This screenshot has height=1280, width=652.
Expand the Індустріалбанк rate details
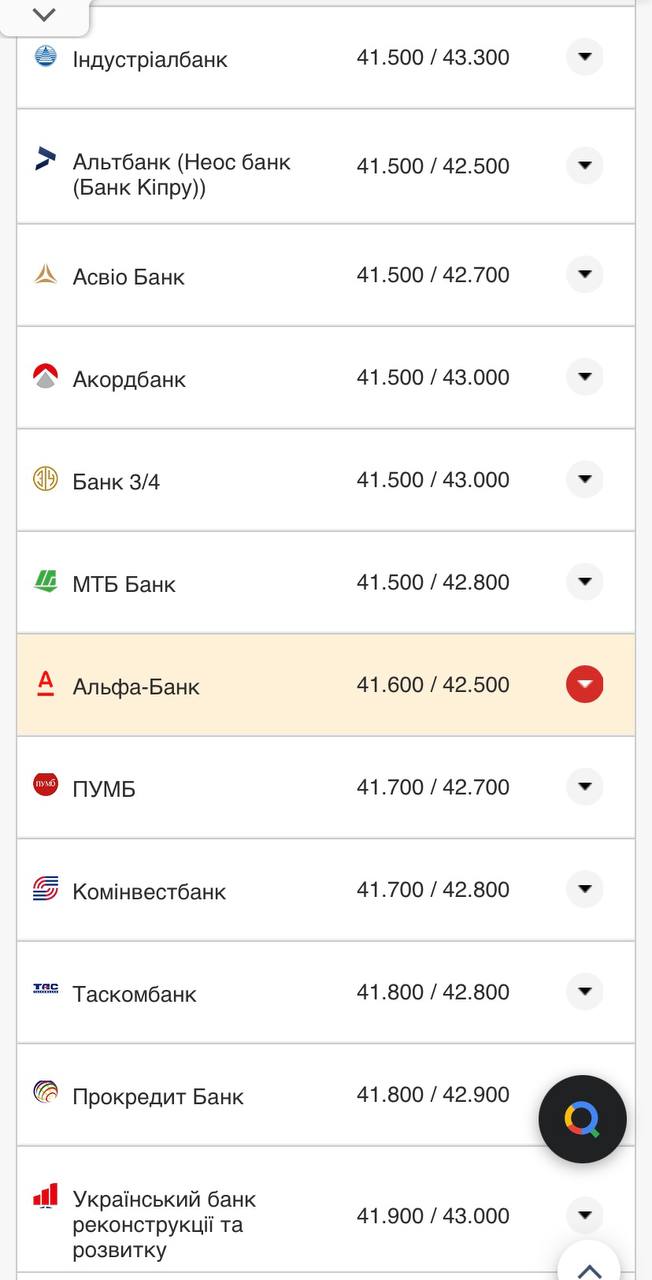point(584,57)
